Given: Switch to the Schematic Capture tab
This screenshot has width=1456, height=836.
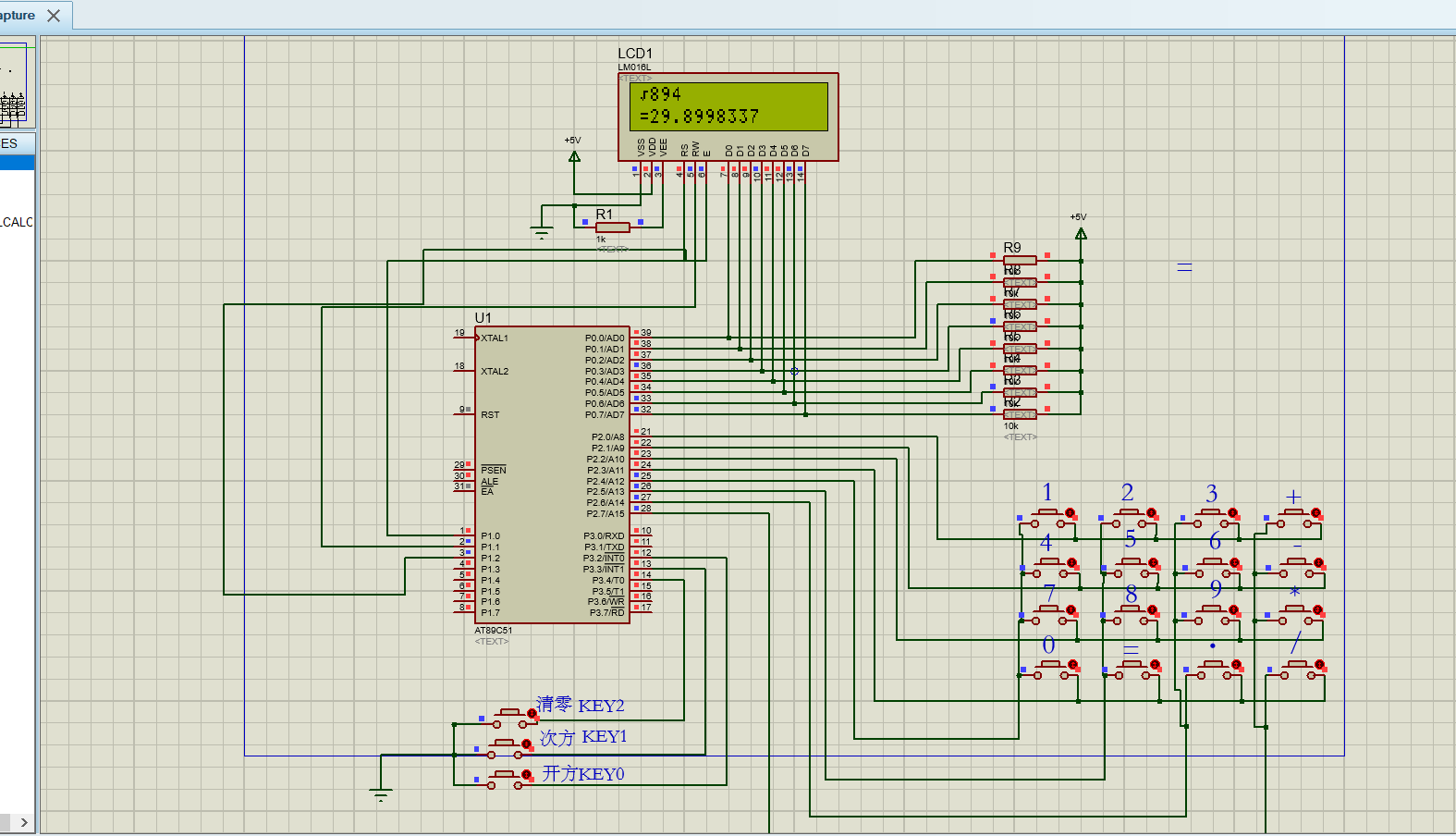Looking at the screenshot, I should coord(18,16).
